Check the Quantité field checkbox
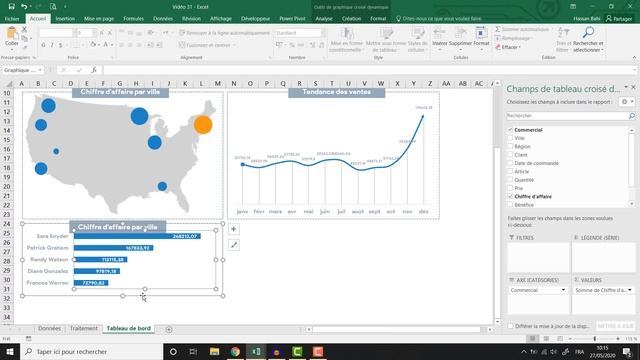The width and height of the screenshot is (640, 360). pos(510,180)
